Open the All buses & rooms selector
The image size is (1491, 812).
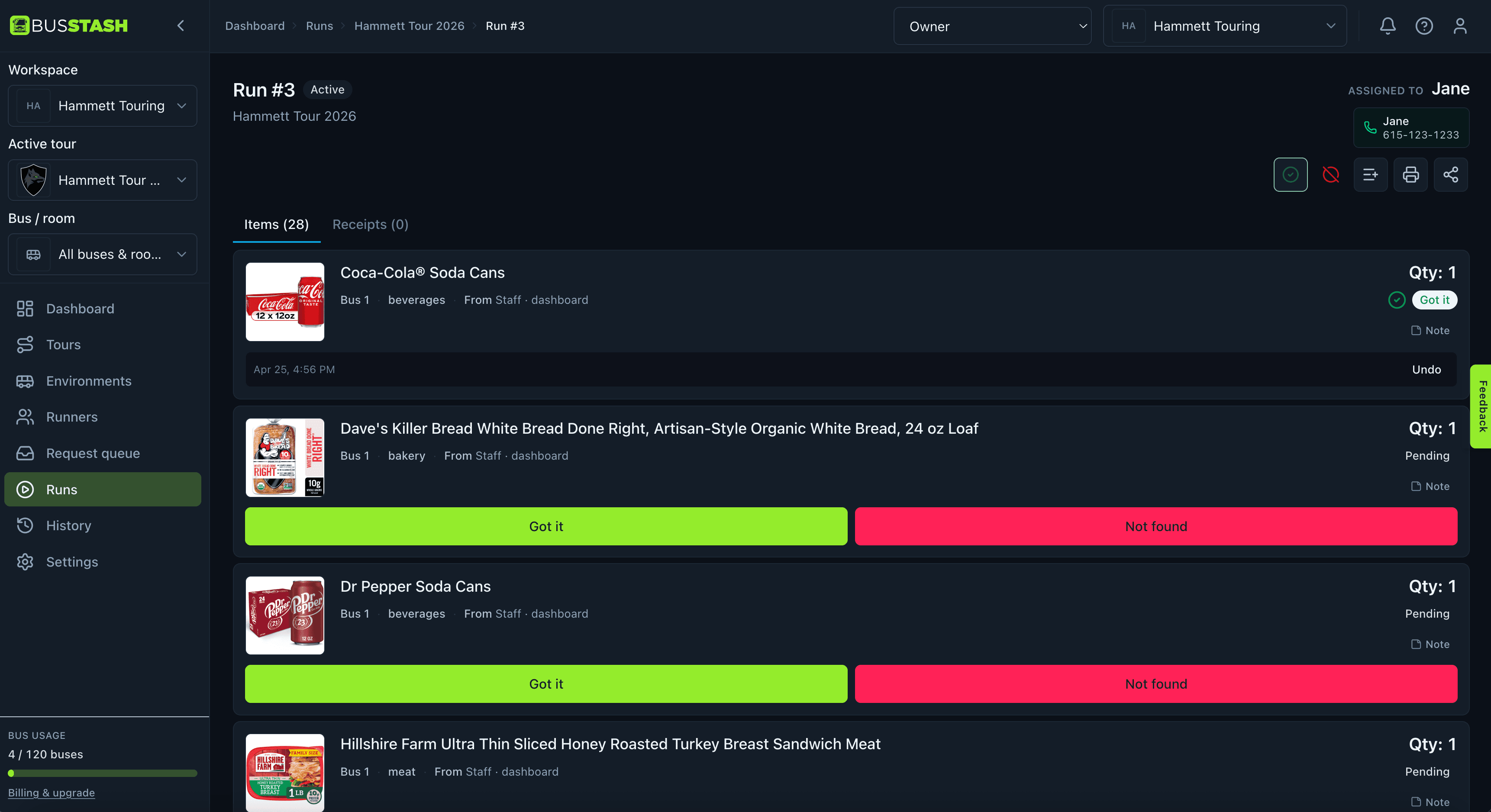[x=103, y=254]
